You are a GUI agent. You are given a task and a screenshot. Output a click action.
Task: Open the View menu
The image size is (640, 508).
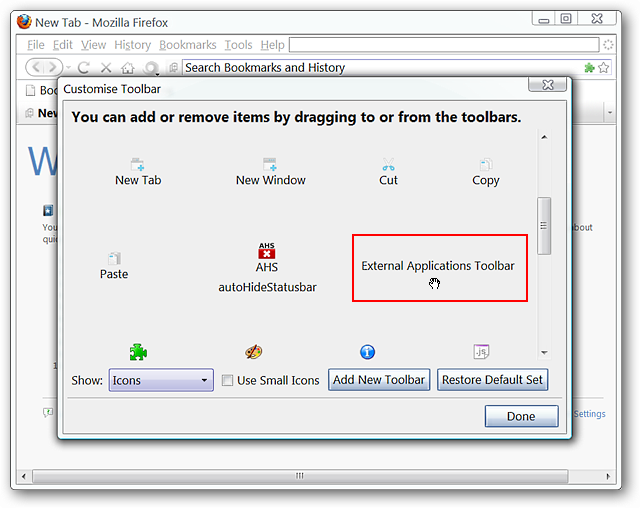point(93,44)
